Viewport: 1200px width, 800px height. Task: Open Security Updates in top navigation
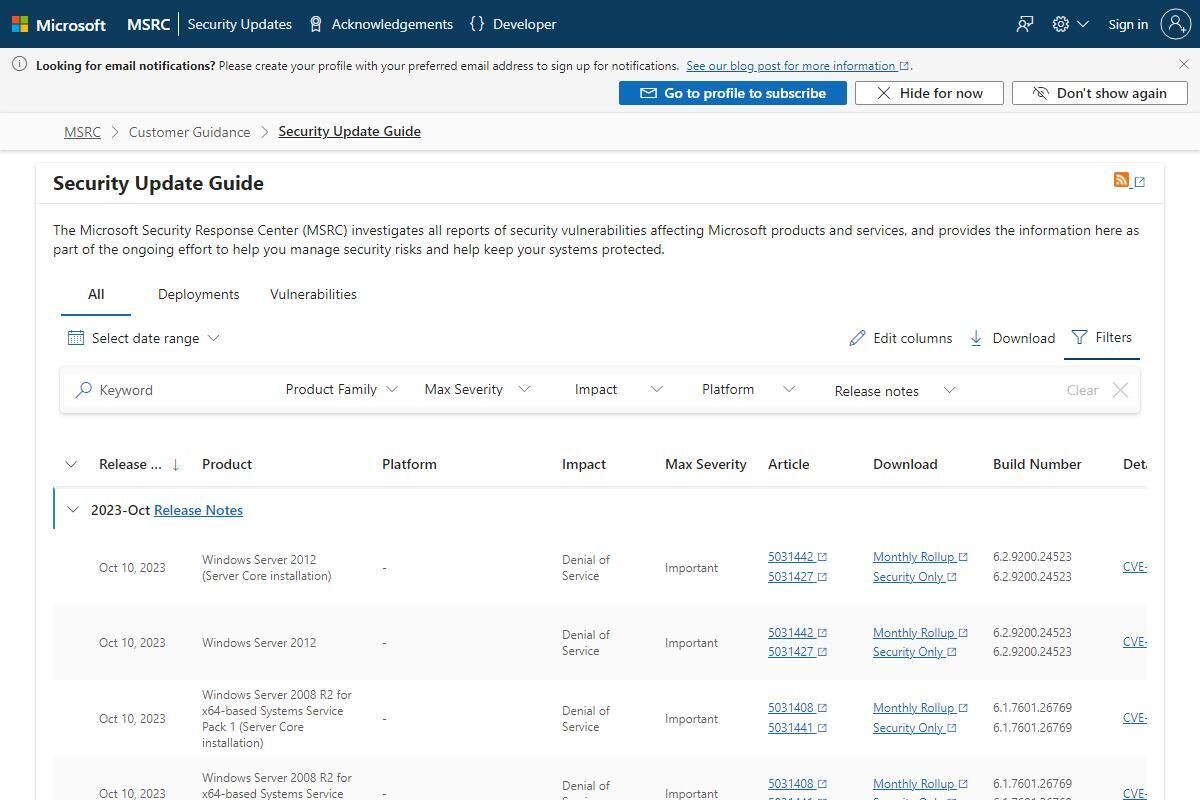point(240,24)
